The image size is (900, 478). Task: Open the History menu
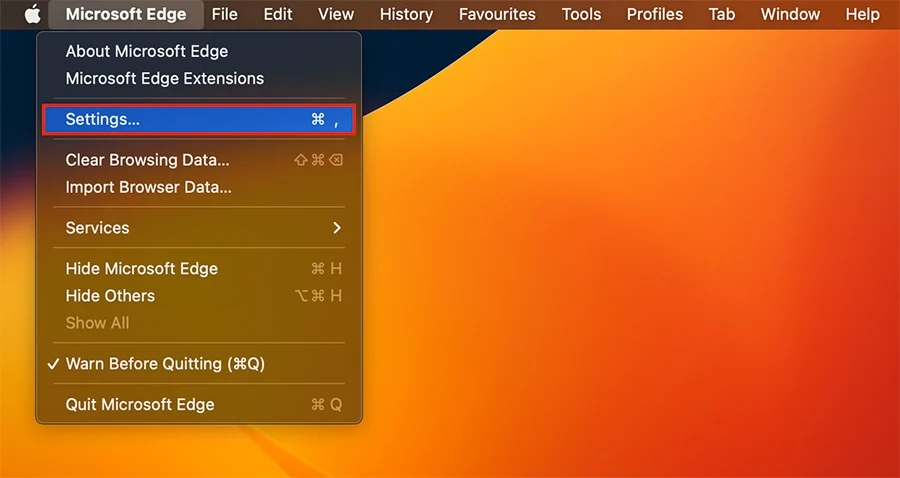coord(406,14)
